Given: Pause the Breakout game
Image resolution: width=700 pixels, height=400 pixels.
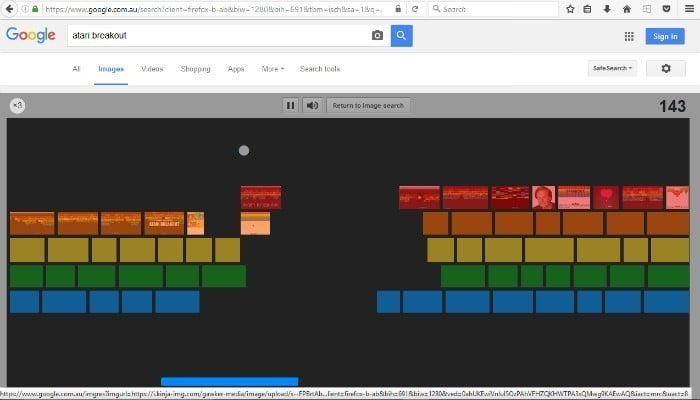Looking at the screenshot, I should point(290,105).
